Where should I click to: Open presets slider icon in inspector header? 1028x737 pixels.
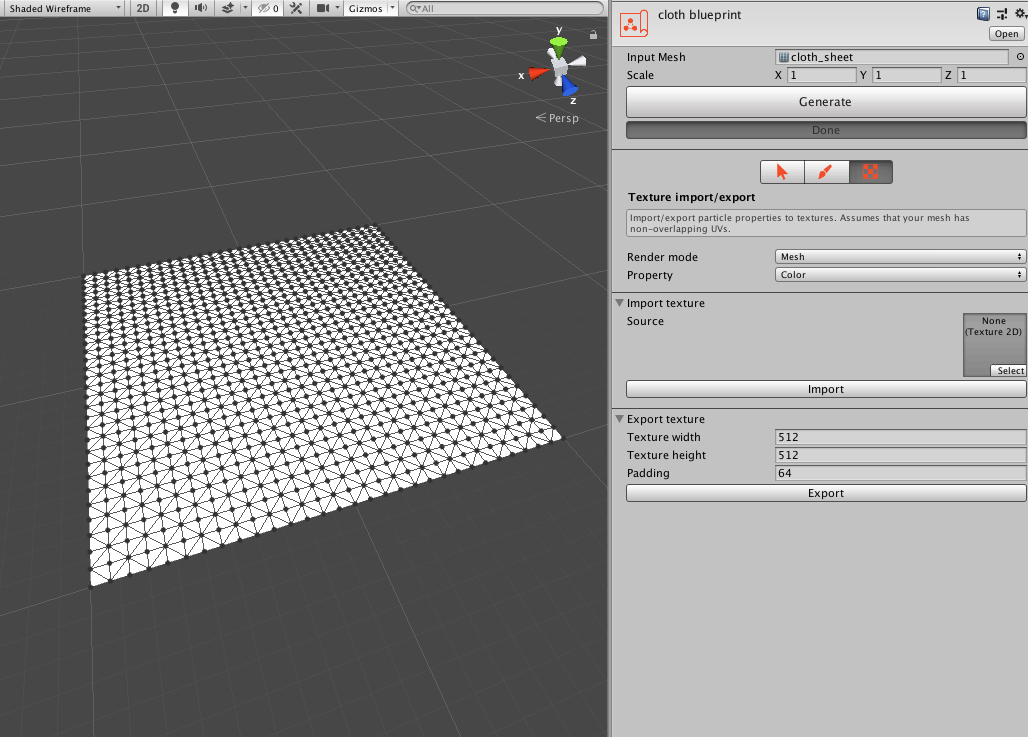click(x=1002, y=14)
